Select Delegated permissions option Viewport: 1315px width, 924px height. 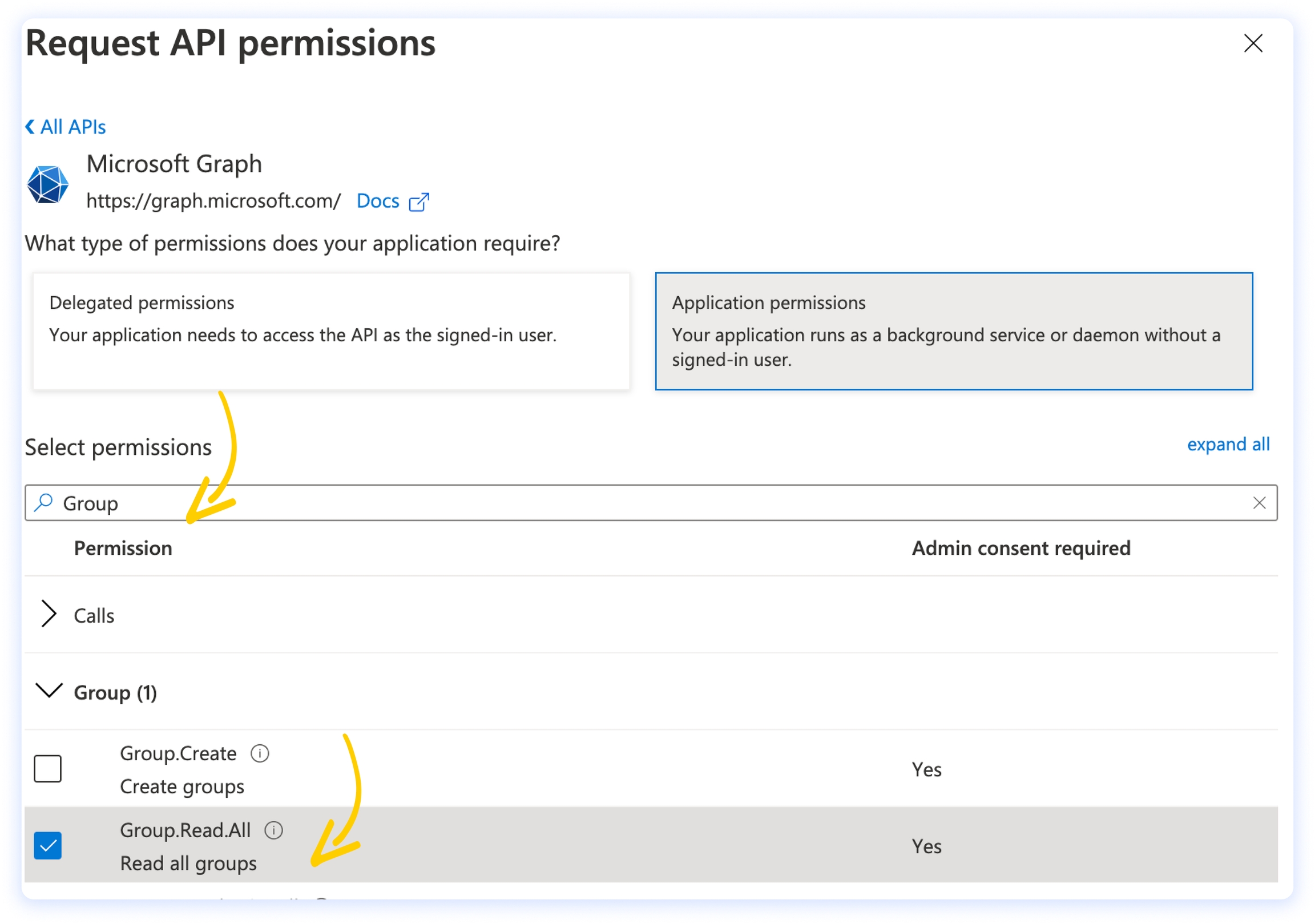331,332
